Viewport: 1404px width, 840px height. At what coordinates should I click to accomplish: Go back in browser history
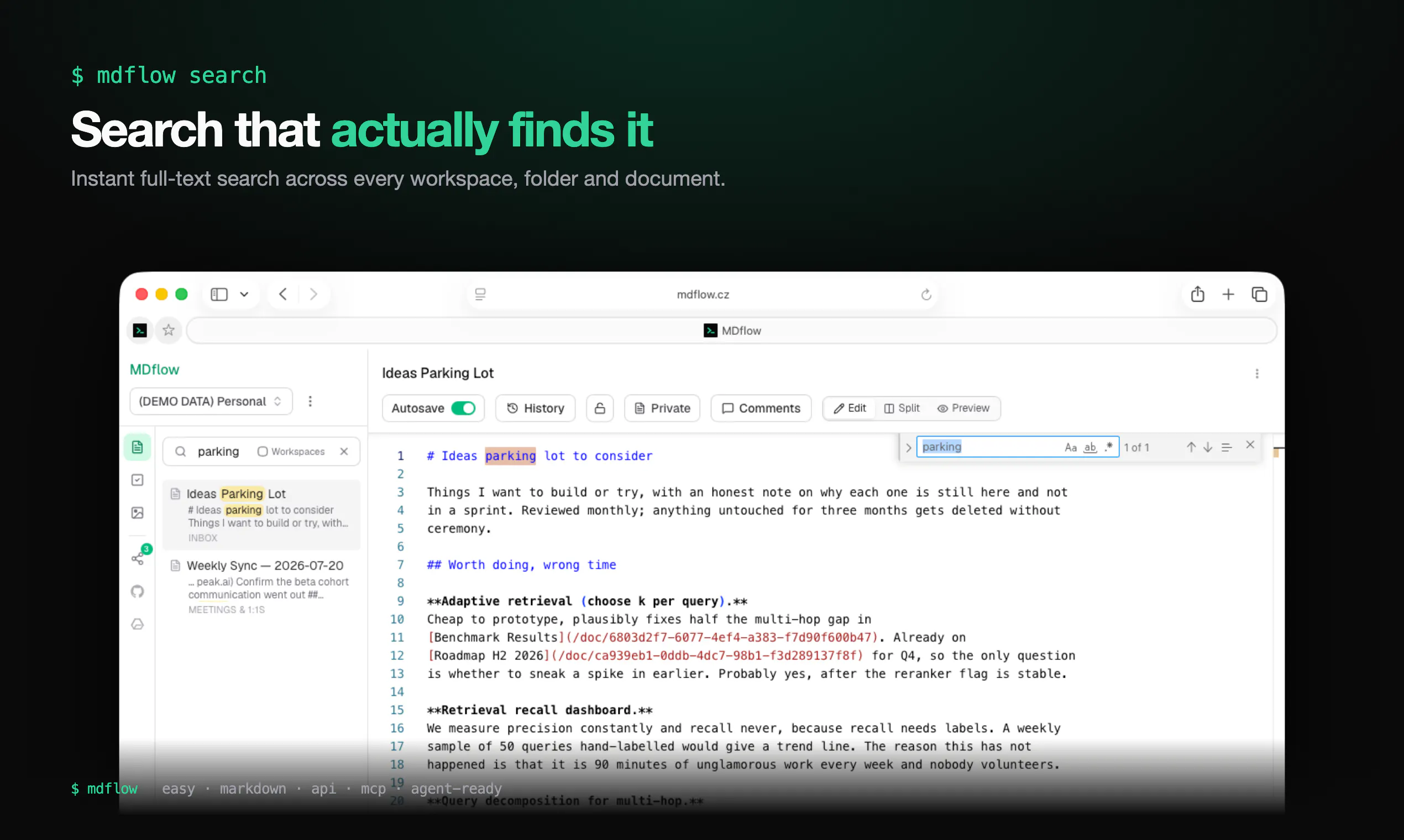[x=283, y=295]
